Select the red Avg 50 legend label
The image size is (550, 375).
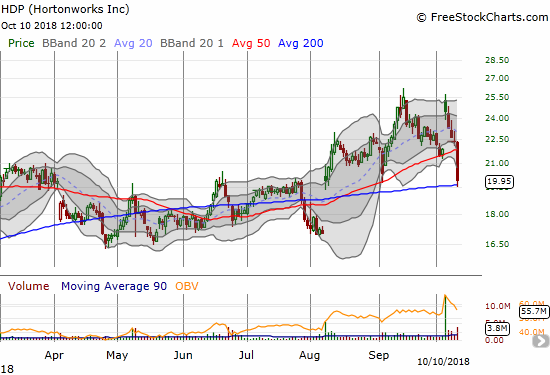[251, 43]
